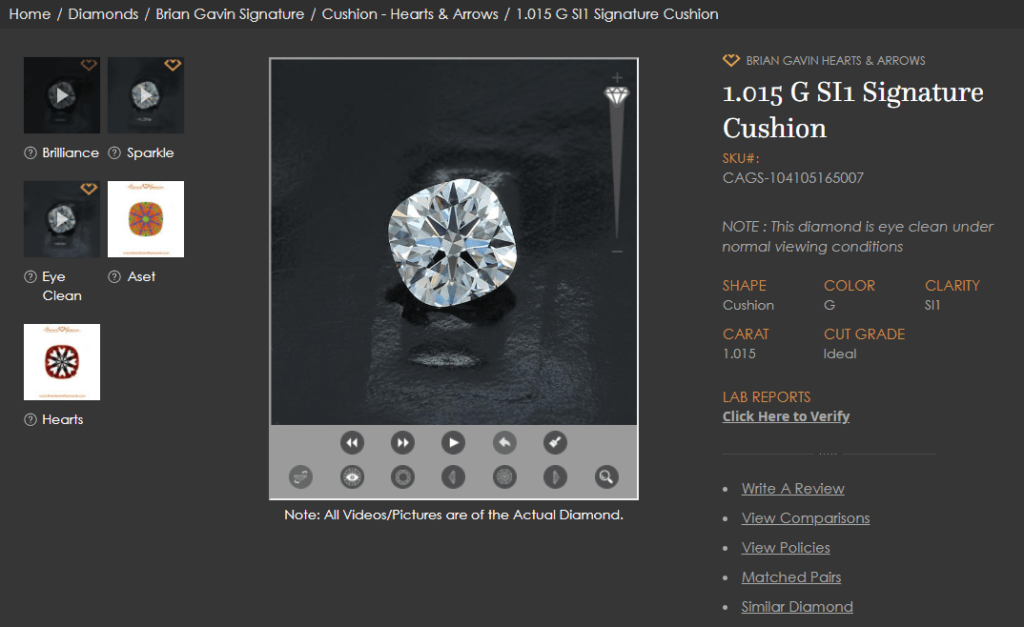Click the undo arrow icon in viewer
This screenshot has height=627, width=1024.
point(504,443)
